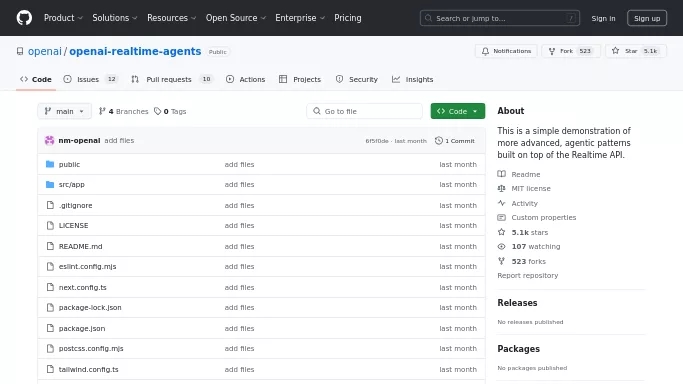View the 1 Commit history link
Screen dimensions: 683x384
point(455,141)
